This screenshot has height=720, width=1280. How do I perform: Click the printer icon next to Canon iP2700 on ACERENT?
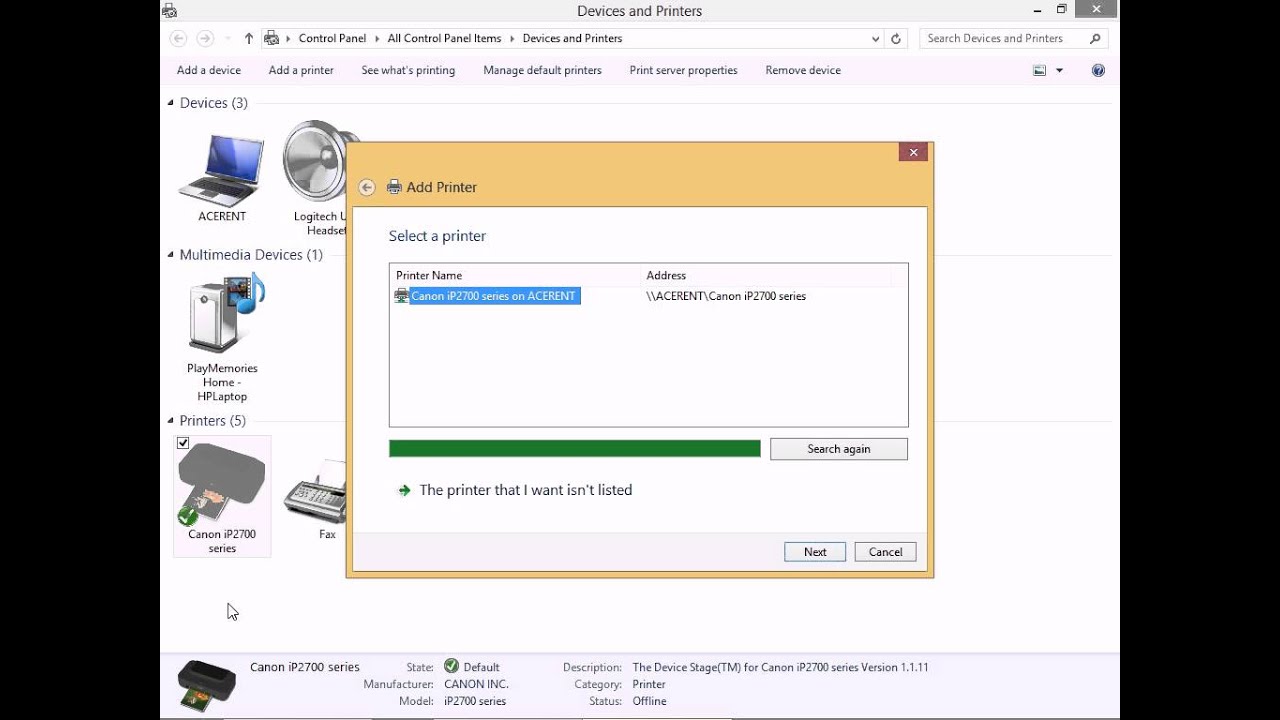click(402, 296)
